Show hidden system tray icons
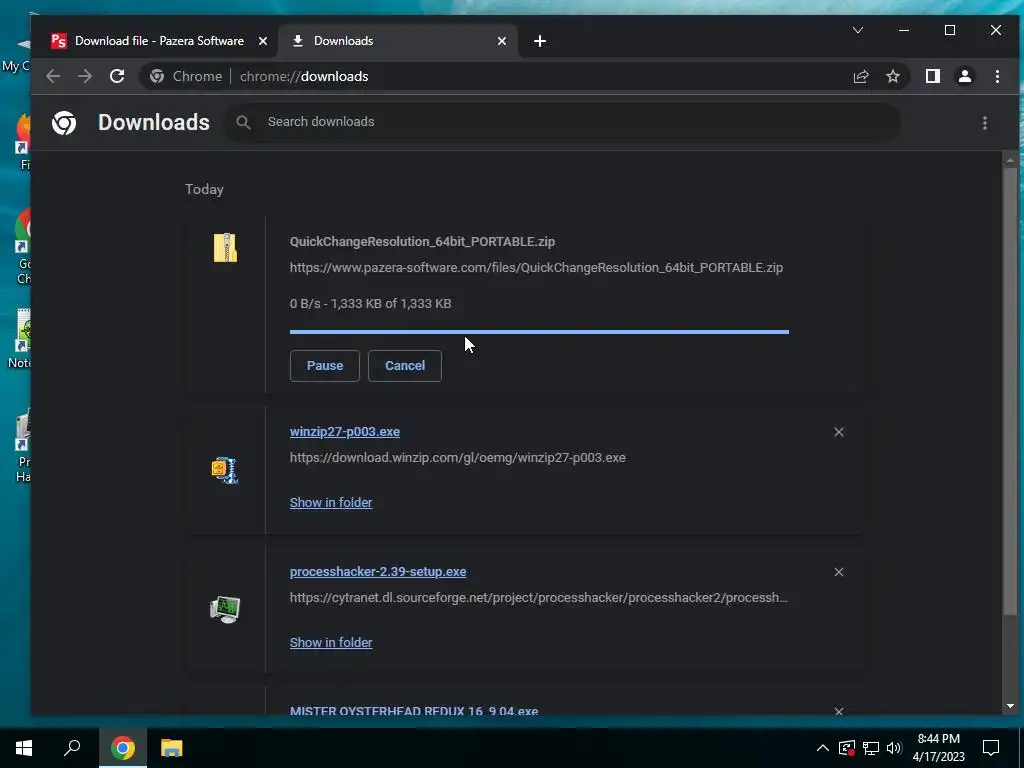The height and width of the screenshot is (768, 1024). [x=823, y=748]
